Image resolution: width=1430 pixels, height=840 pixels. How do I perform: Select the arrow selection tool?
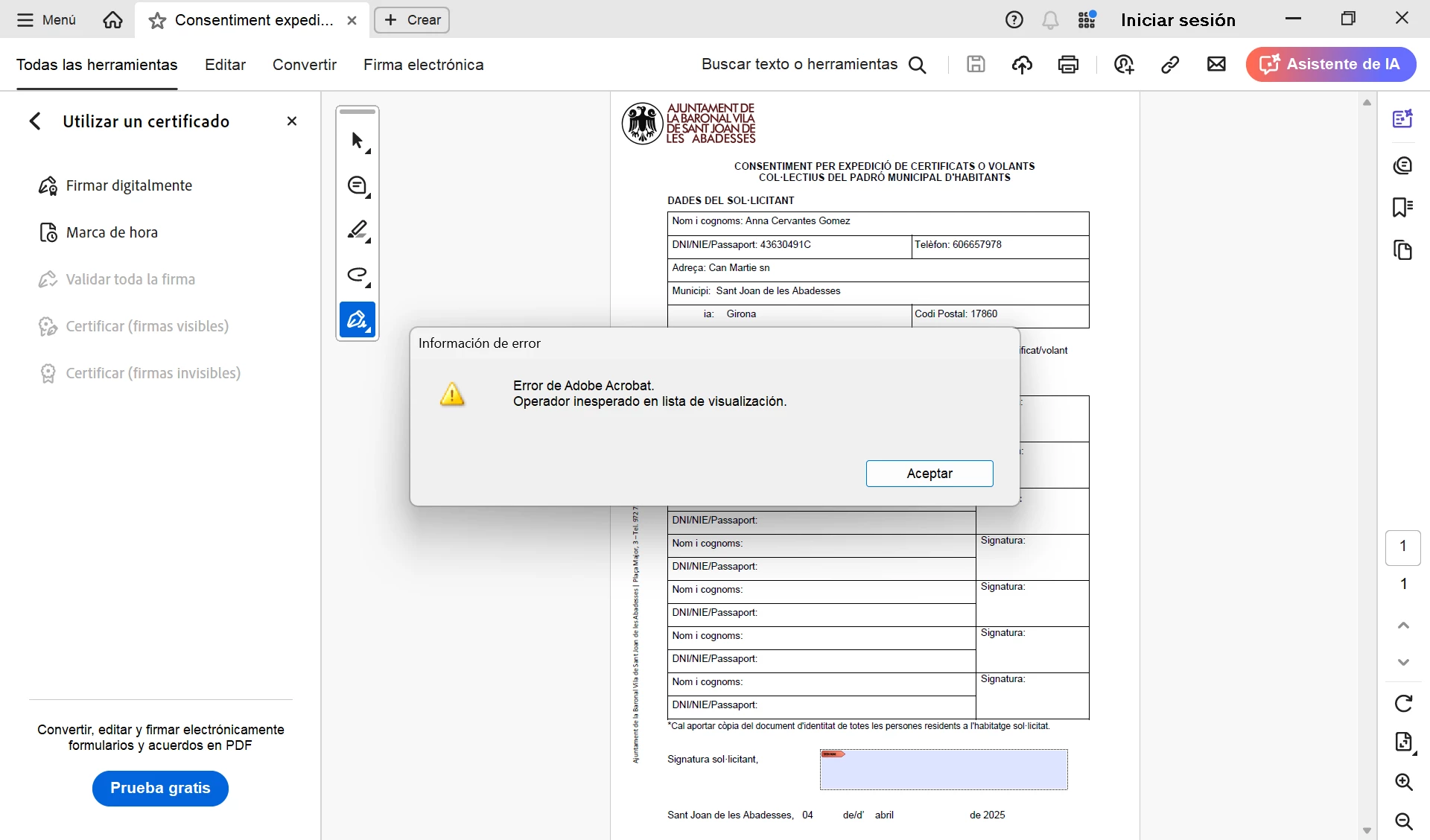(357, 141)
